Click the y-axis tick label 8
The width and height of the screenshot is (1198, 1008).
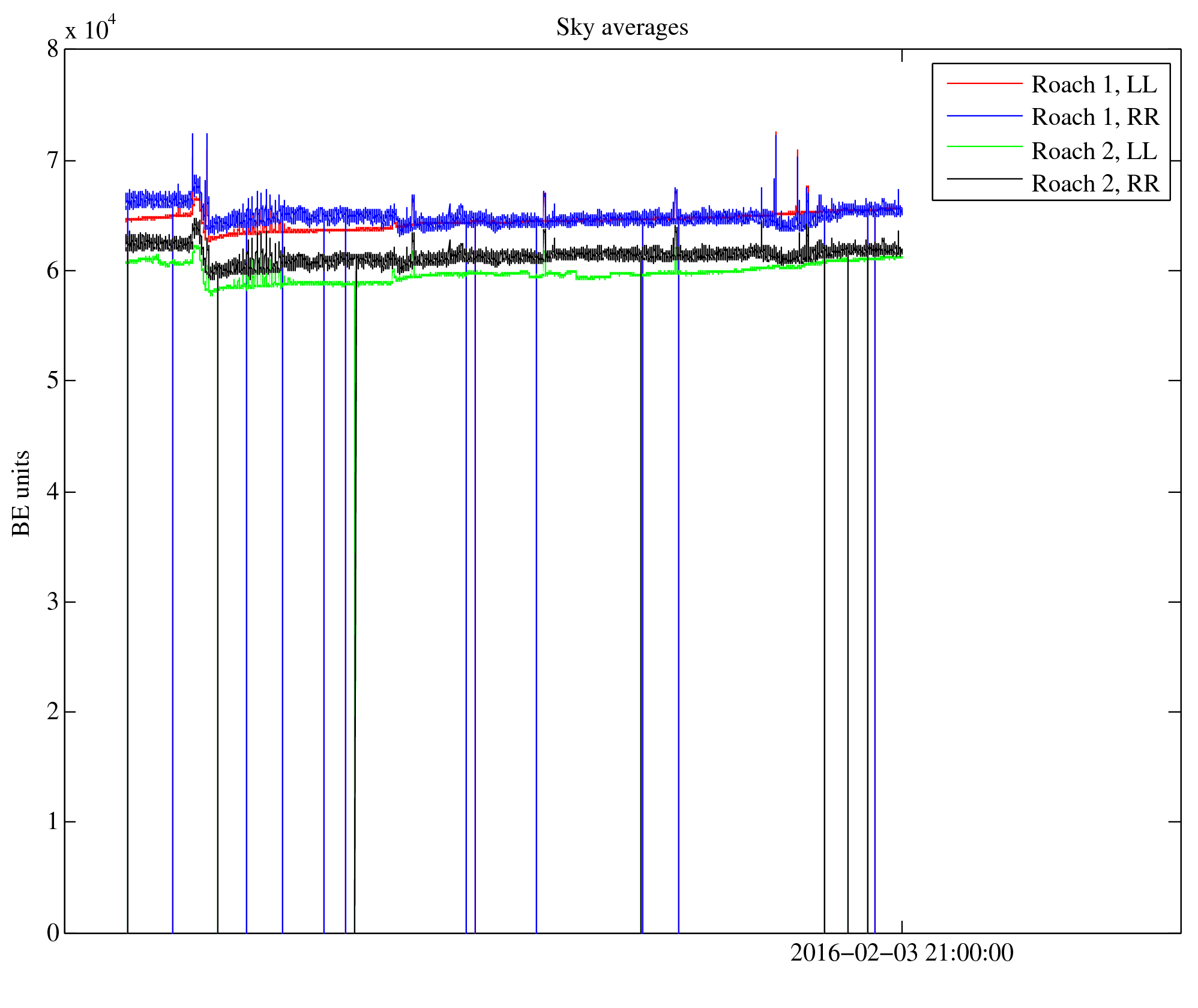53,49
